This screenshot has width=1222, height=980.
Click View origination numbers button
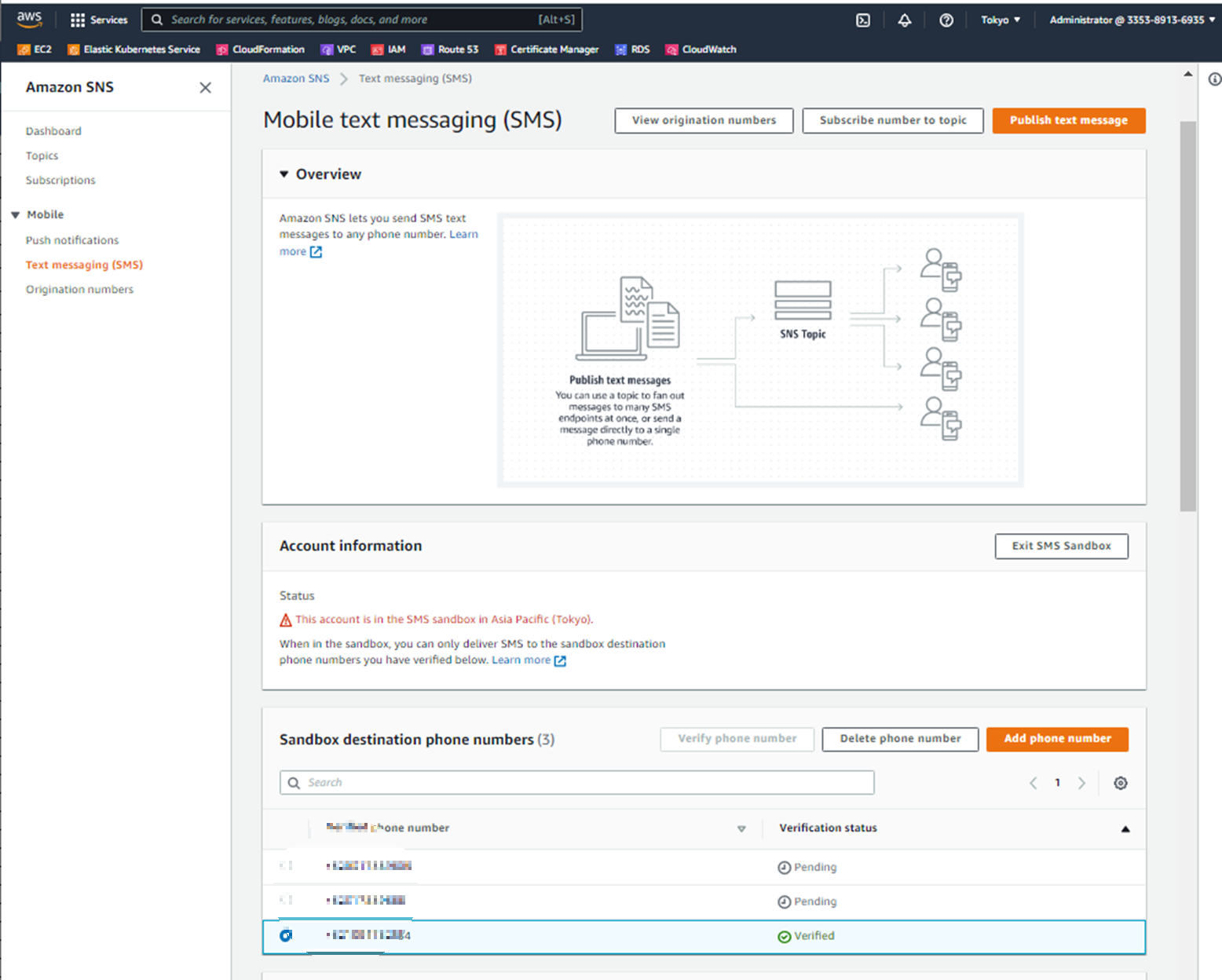click(x=704, y=121)
